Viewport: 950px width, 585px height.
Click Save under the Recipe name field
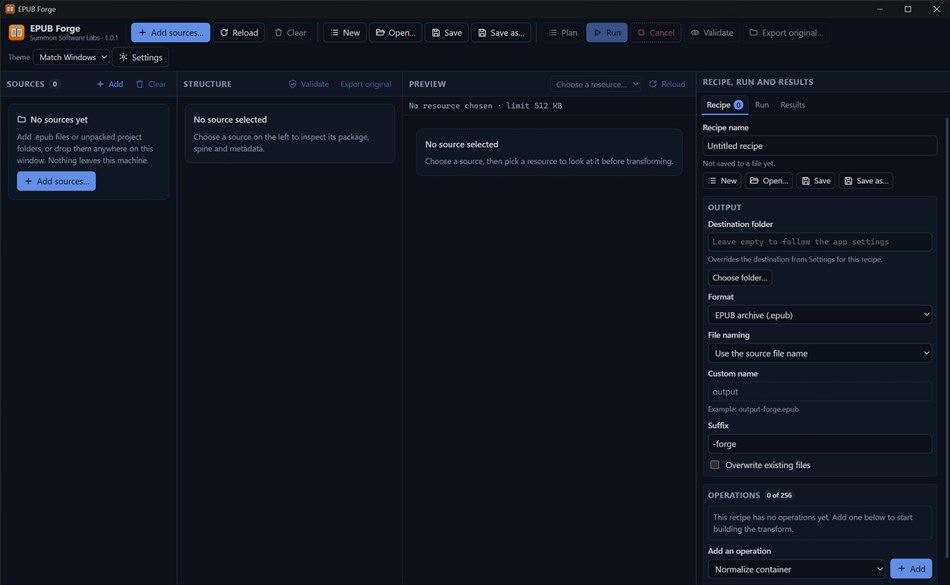pos(815,180)
